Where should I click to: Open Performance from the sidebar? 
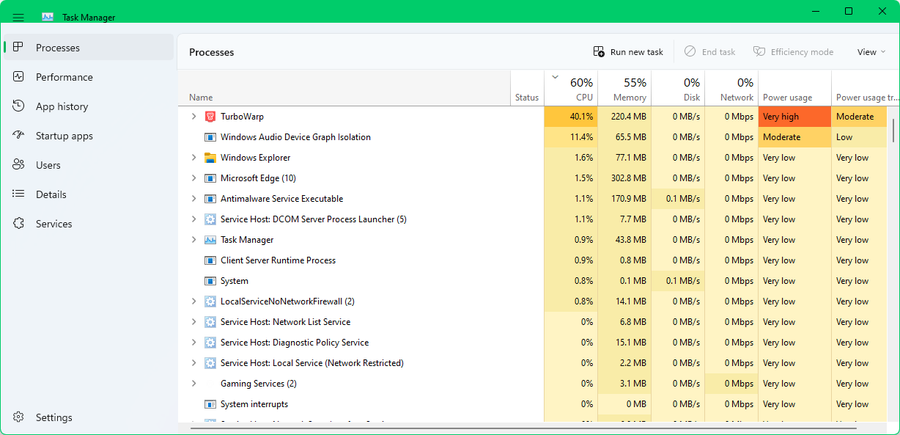click(64, 77)
